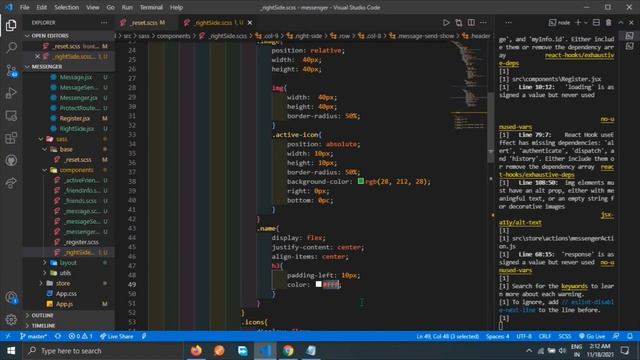This screenshot has height=360, width=640.
Task: Open App.css in the file tree
Action: [66, 293]
